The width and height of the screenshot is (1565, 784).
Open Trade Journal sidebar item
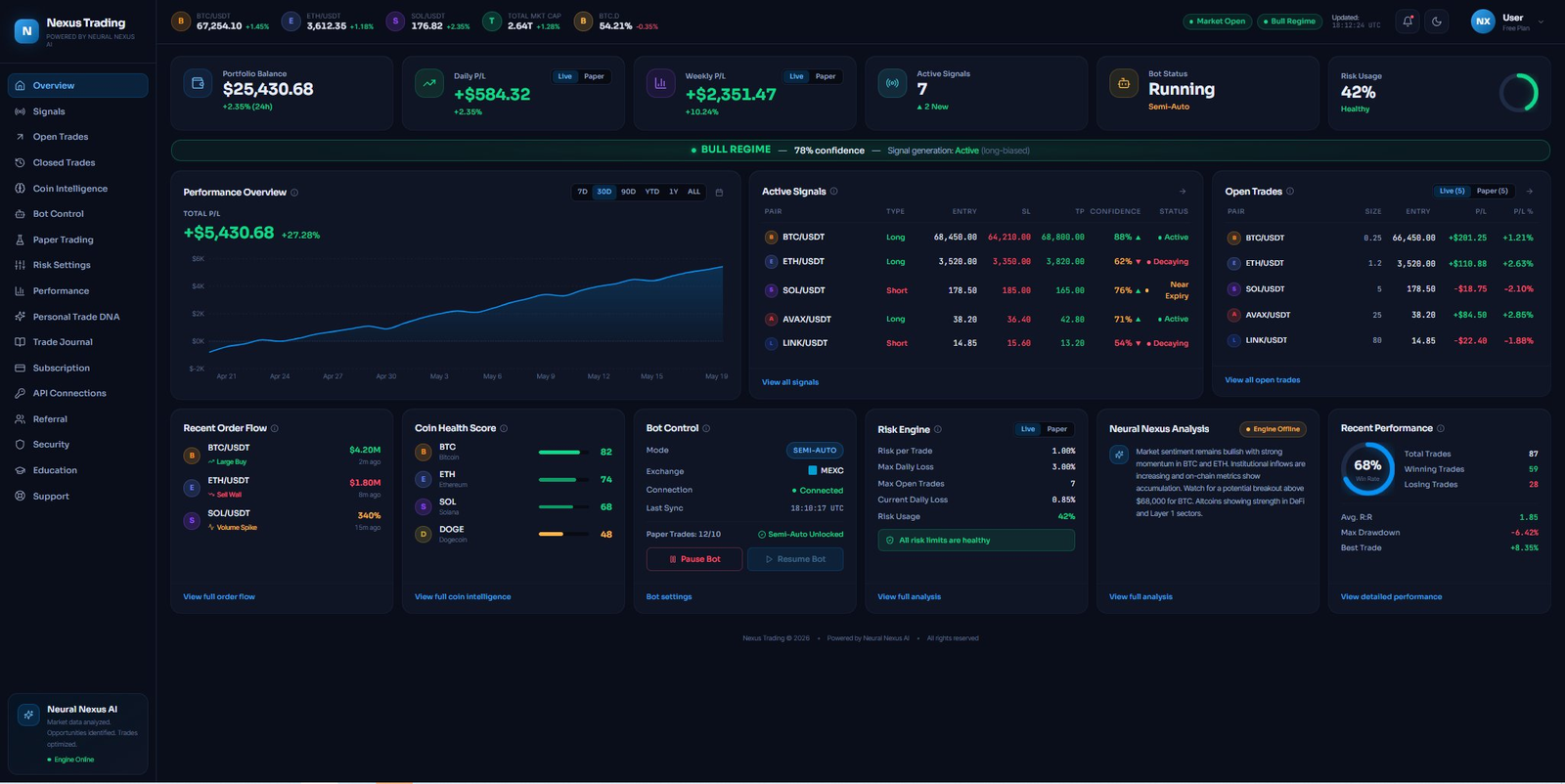point(78,342)
